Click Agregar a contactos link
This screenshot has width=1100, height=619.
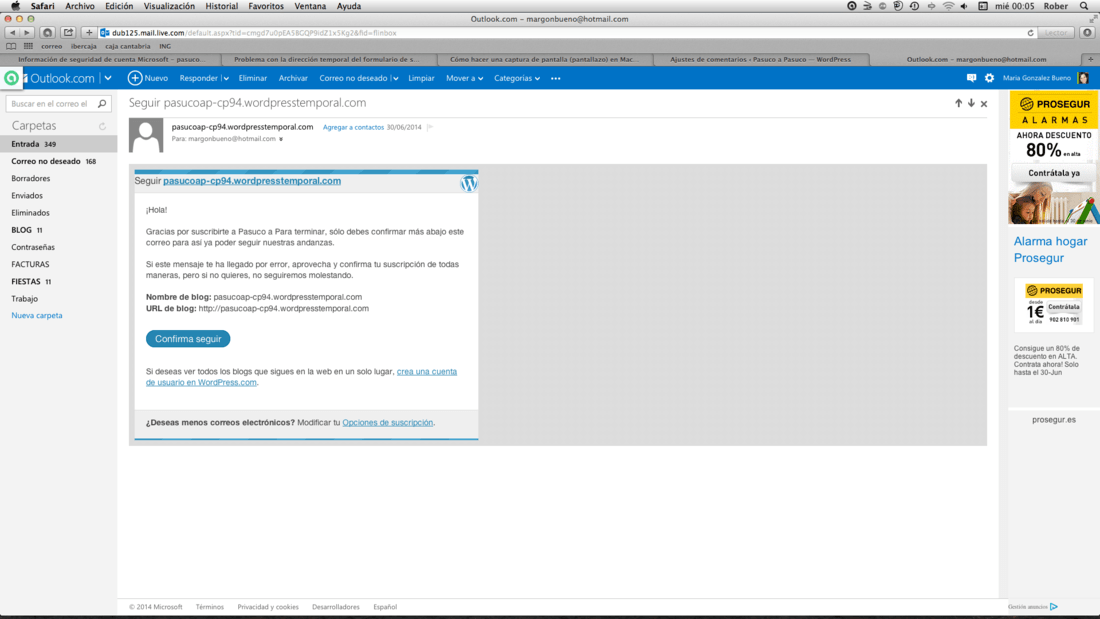pos(354,127)
